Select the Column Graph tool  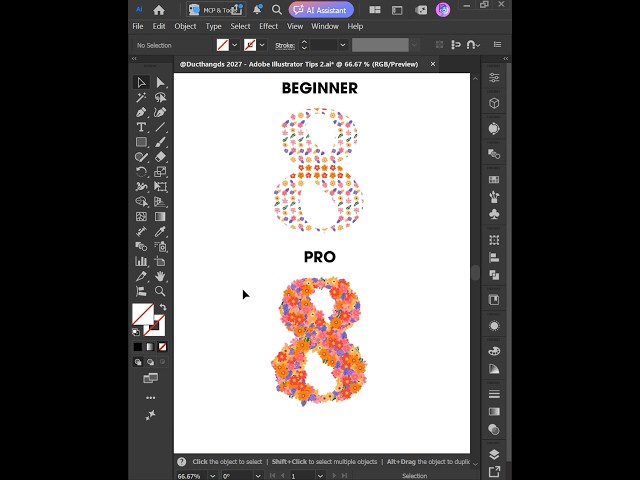pos(141,261)
